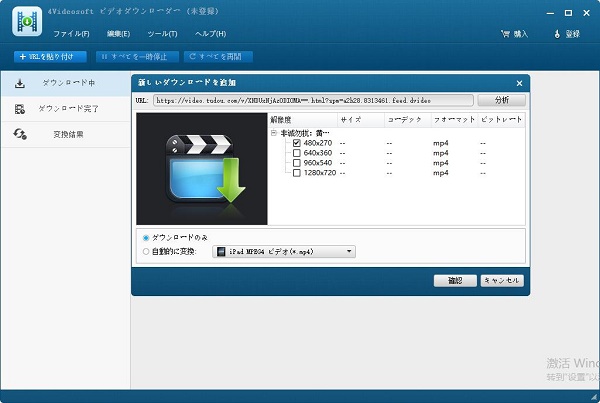Select the 変換結果 sidebar tab
Screen dimensions: 600x403
tap(66, 135)
